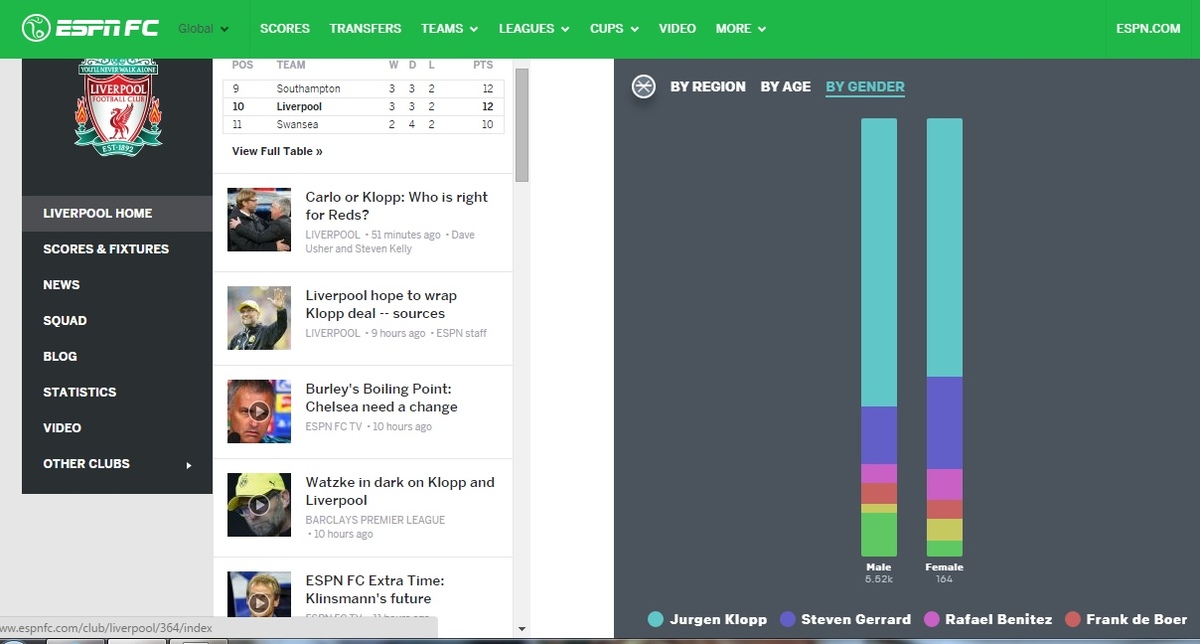
Task: Open VIDEO in the green top bar
Action: (677, 29)
